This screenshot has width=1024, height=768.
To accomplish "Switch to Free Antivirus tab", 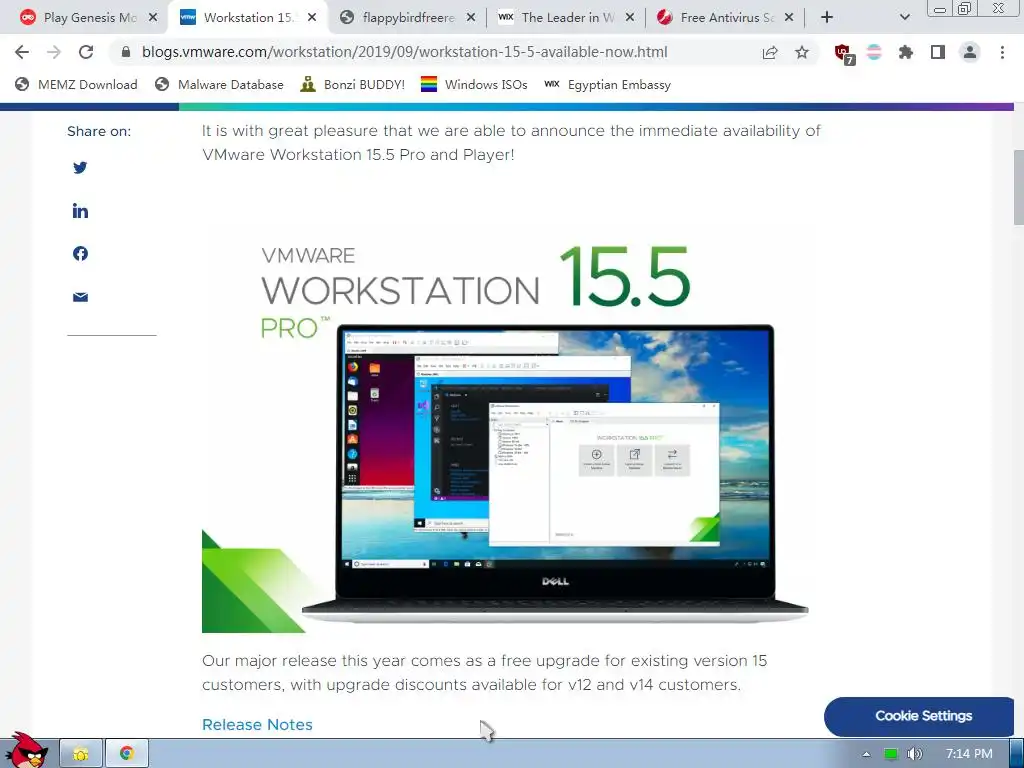I will tap(724, 18).
